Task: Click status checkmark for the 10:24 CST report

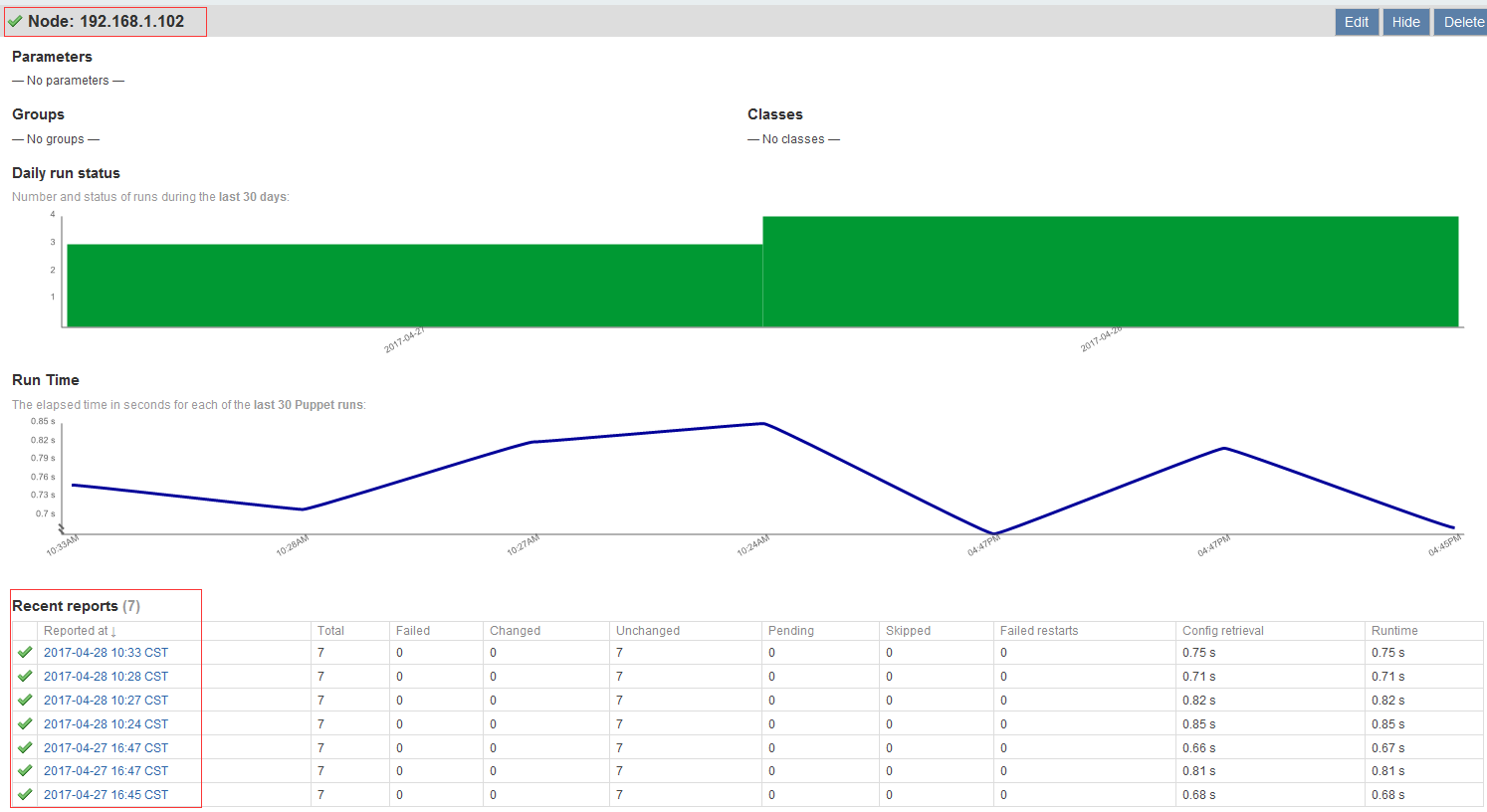Action: pyautogui.click(x=25, y=724)
